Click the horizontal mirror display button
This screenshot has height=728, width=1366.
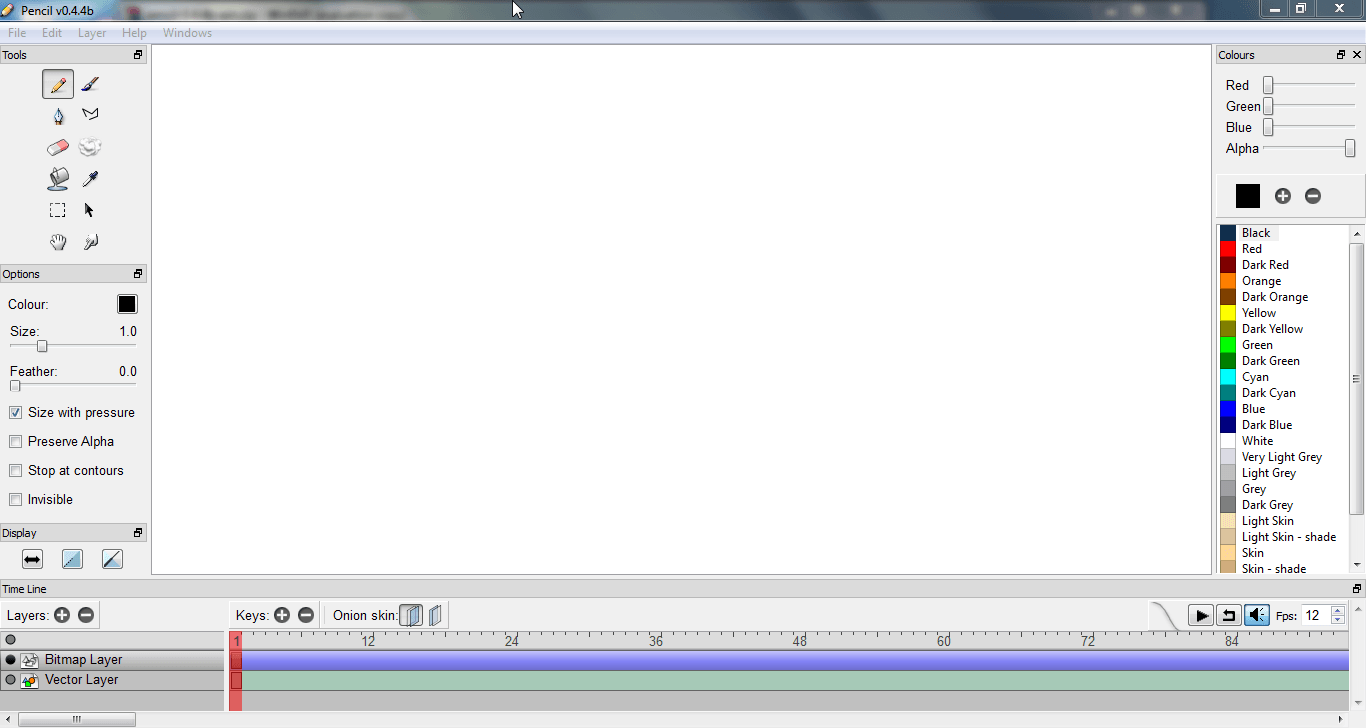click(32, 560)
